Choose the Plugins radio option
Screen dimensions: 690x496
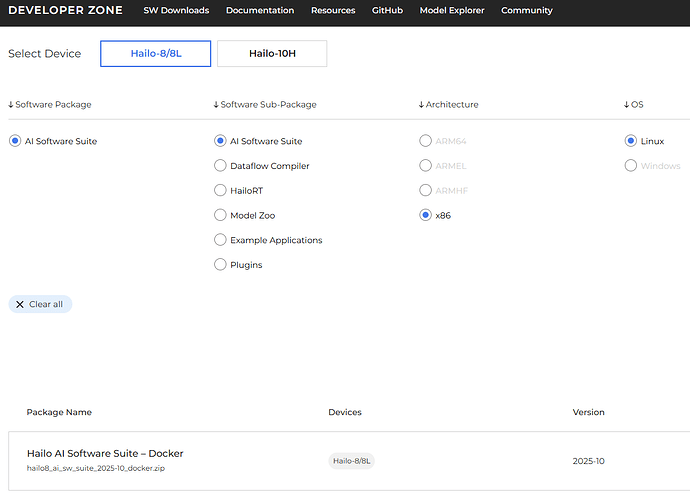coord(221,265)
